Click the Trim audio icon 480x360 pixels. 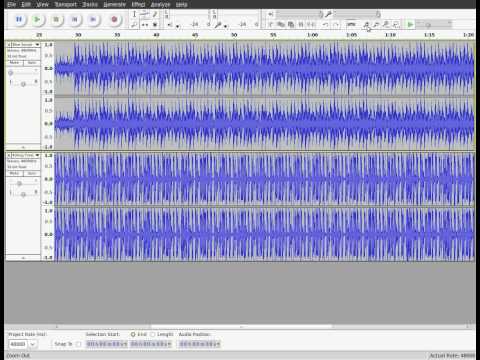pos(301,25)
